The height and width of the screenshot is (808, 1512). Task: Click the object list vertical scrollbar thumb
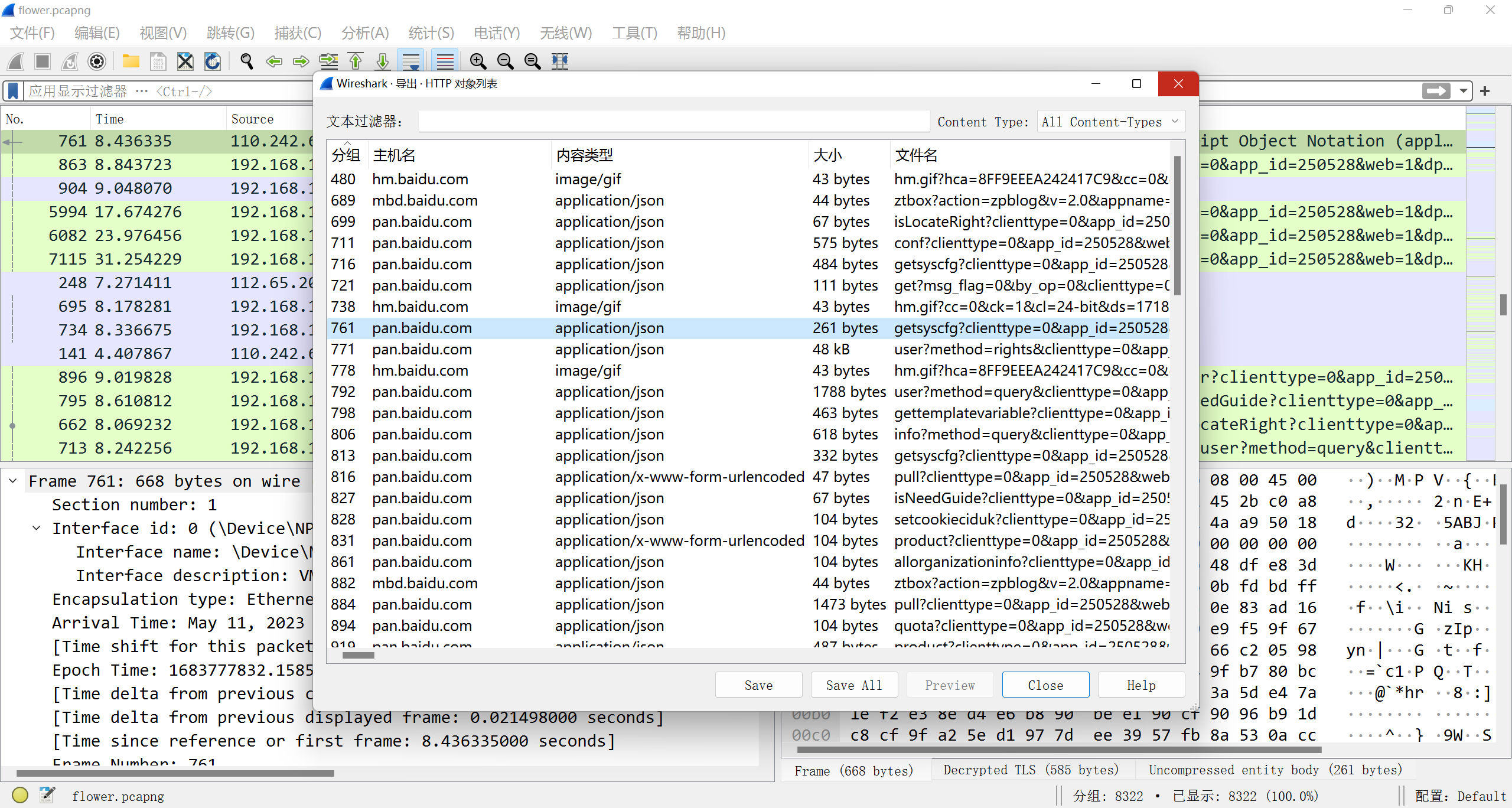pyautogui.click(x=1177, y=224)
